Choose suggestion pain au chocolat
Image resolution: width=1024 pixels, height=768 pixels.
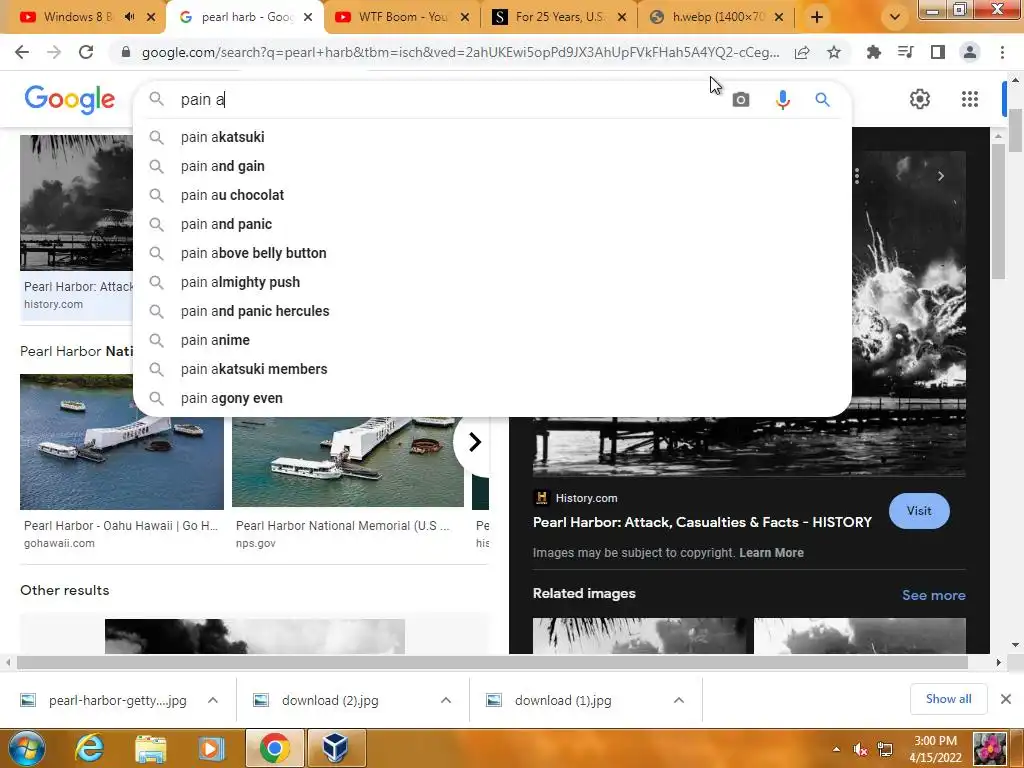[x=492, y=195]
